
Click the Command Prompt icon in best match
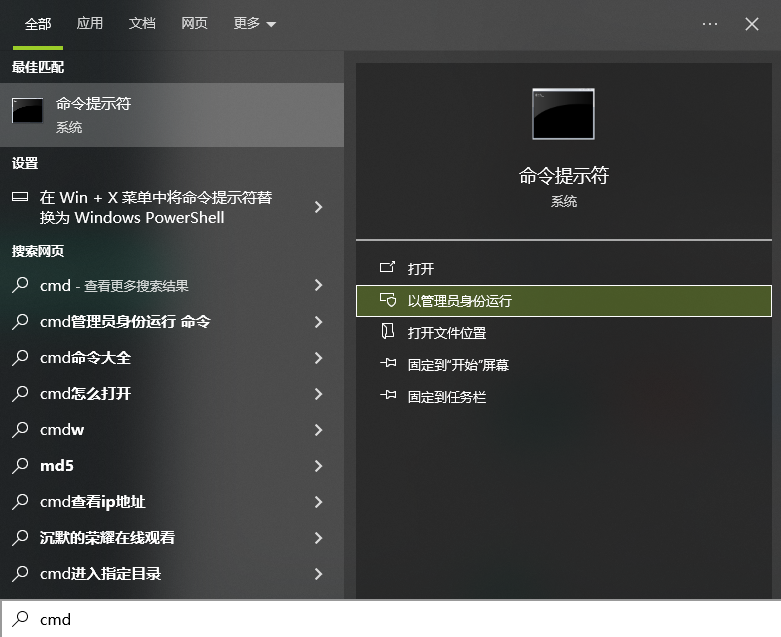coord(27,110)
